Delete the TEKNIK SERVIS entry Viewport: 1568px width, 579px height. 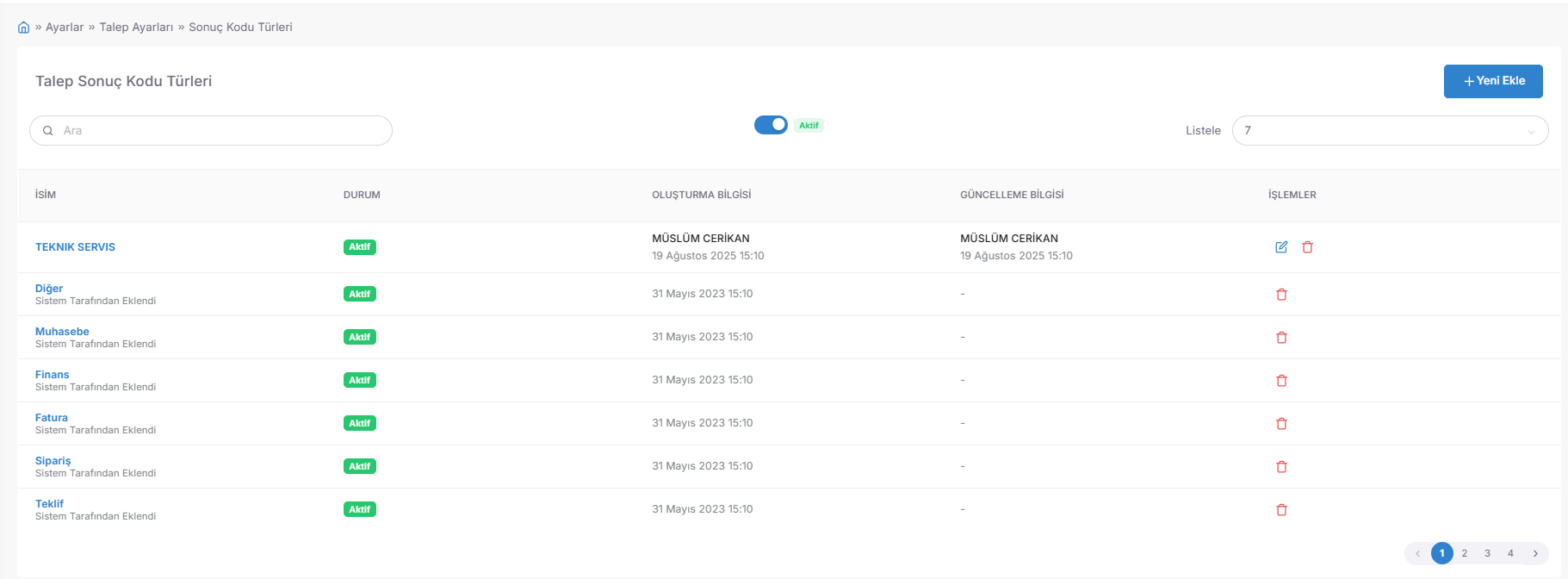[1307, 247]
